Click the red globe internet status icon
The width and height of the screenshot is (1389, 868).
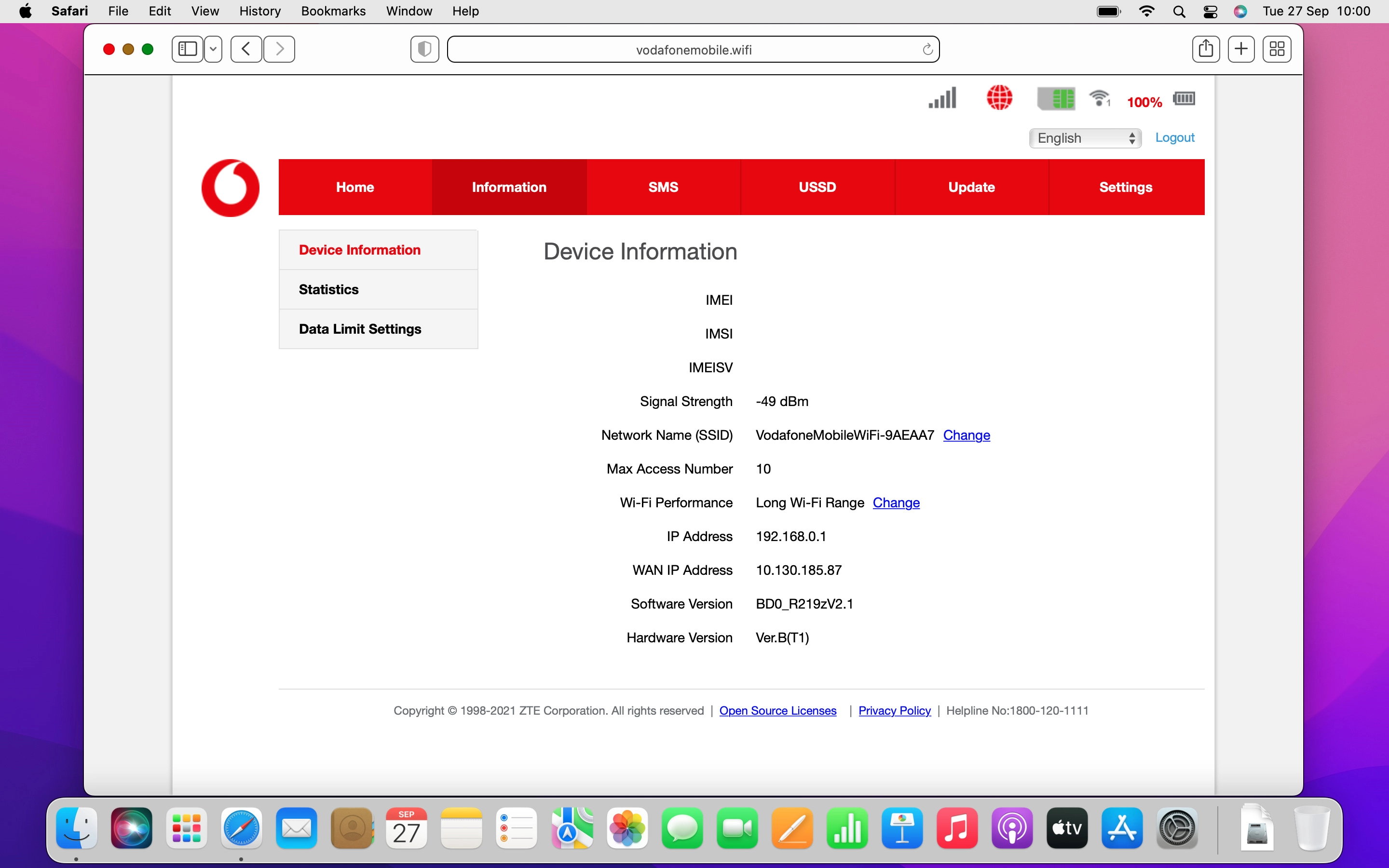(x=1000, y=97)
